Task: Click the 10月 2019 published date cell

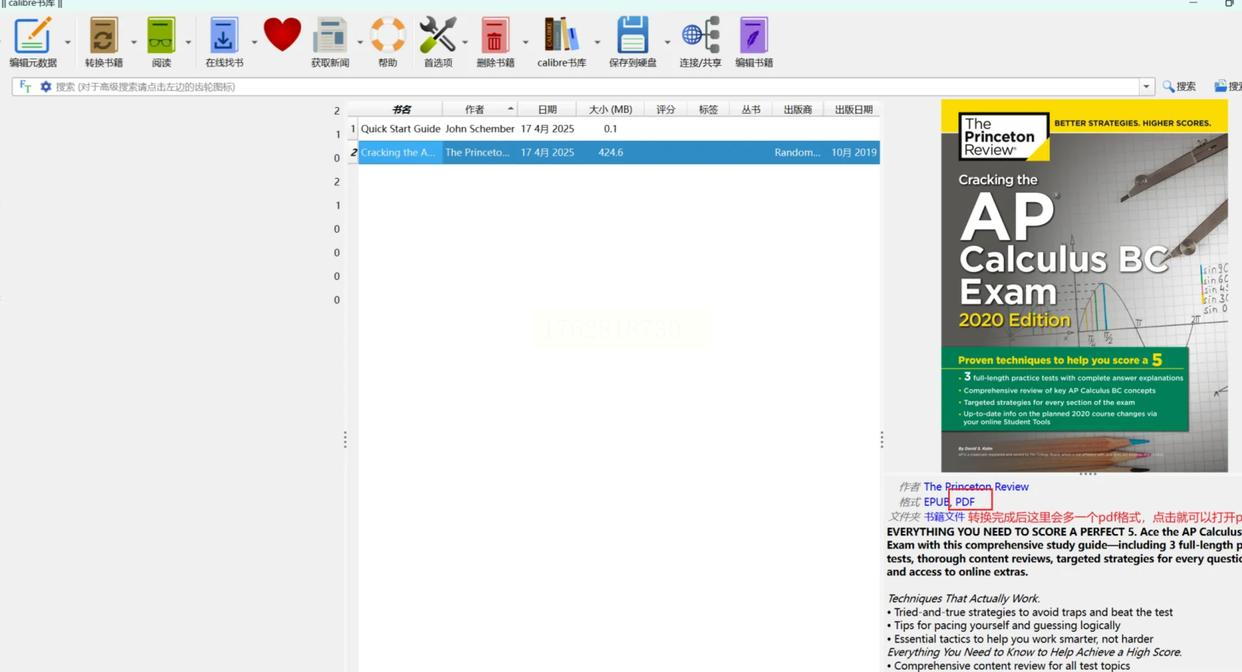Action: (853, 153)
